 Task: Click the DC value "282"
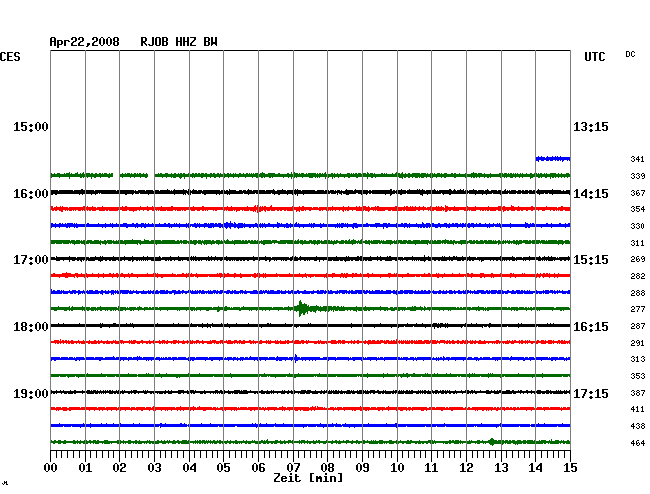click(638, 276)
